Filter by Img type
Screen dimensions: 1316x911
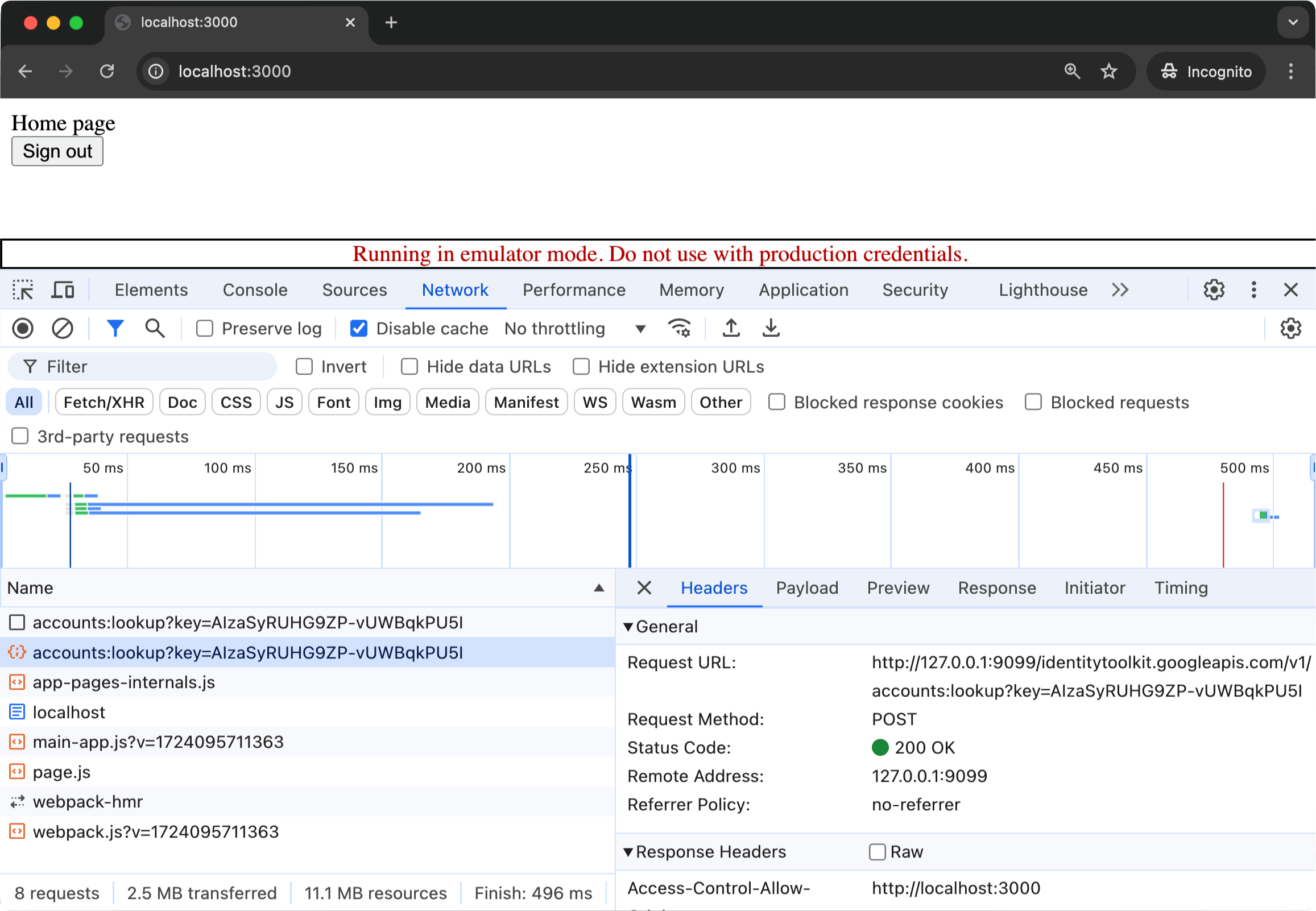(387, 403)
